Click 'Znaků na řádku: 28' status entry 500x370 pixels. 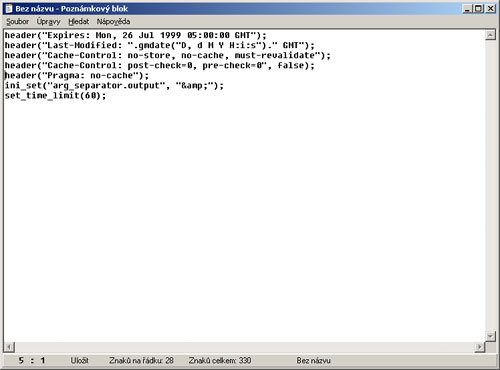point(141,360)
